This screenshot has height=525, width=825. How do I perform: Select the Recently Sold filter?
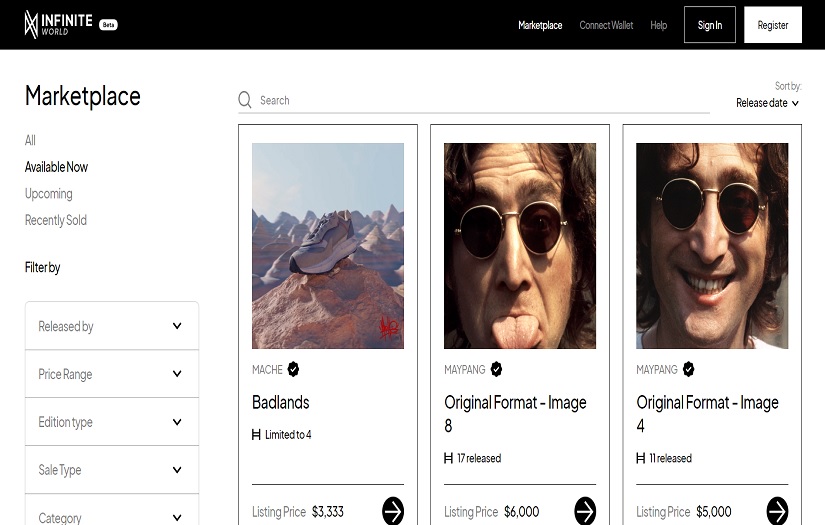click(x=56, y=220)
